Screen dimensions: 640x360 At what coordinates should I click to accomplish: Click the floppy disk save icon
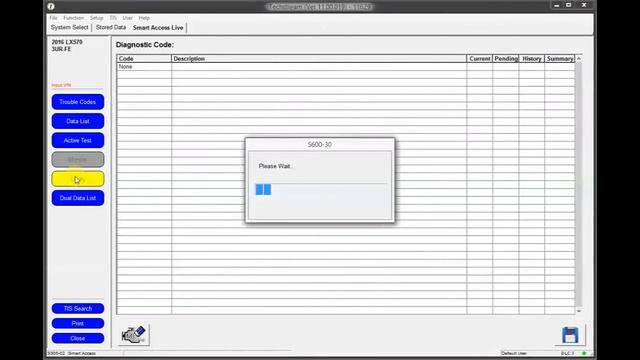(x=570, y=335)
